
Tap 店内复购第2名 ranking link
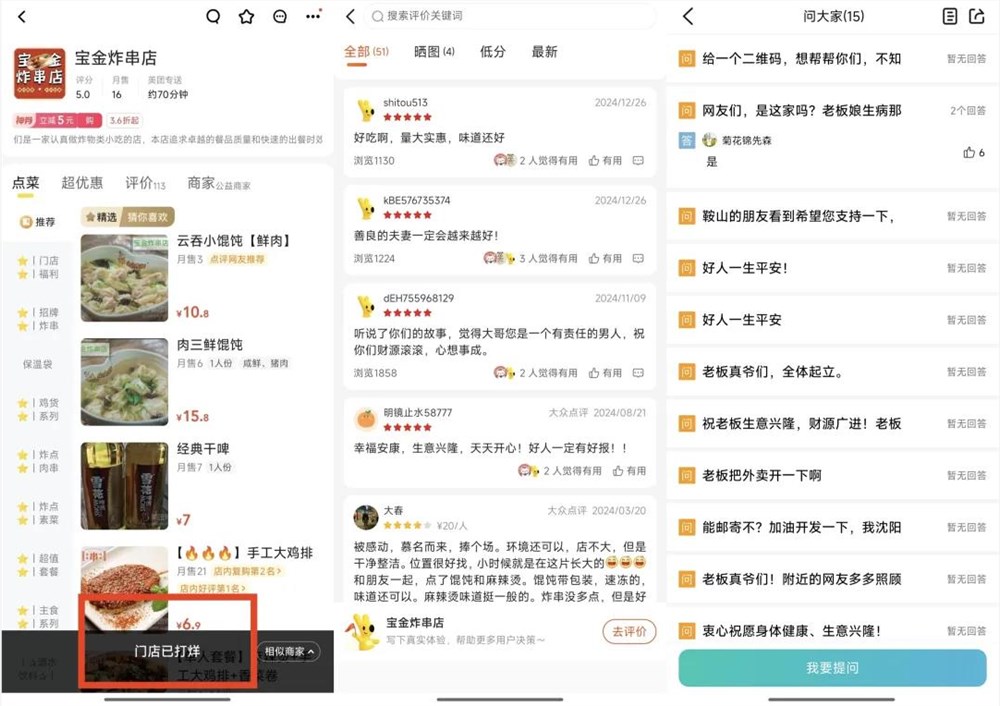[x=247, y=571]
